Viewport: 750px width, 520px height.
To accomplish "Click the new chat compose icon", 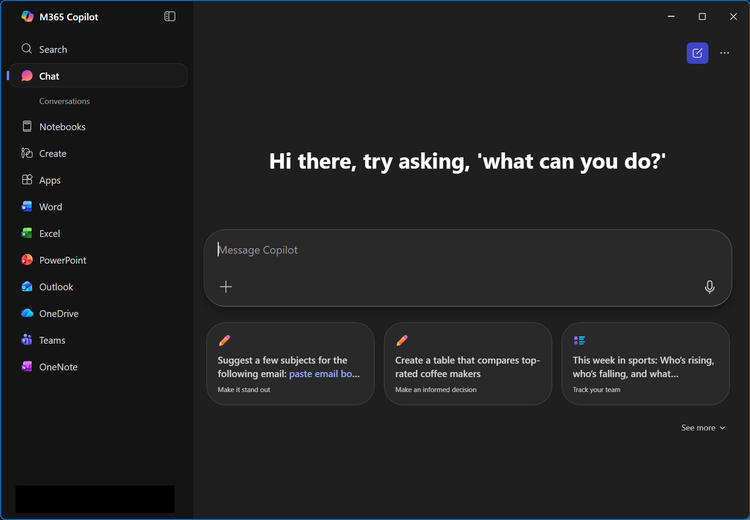I will (697, 53).
